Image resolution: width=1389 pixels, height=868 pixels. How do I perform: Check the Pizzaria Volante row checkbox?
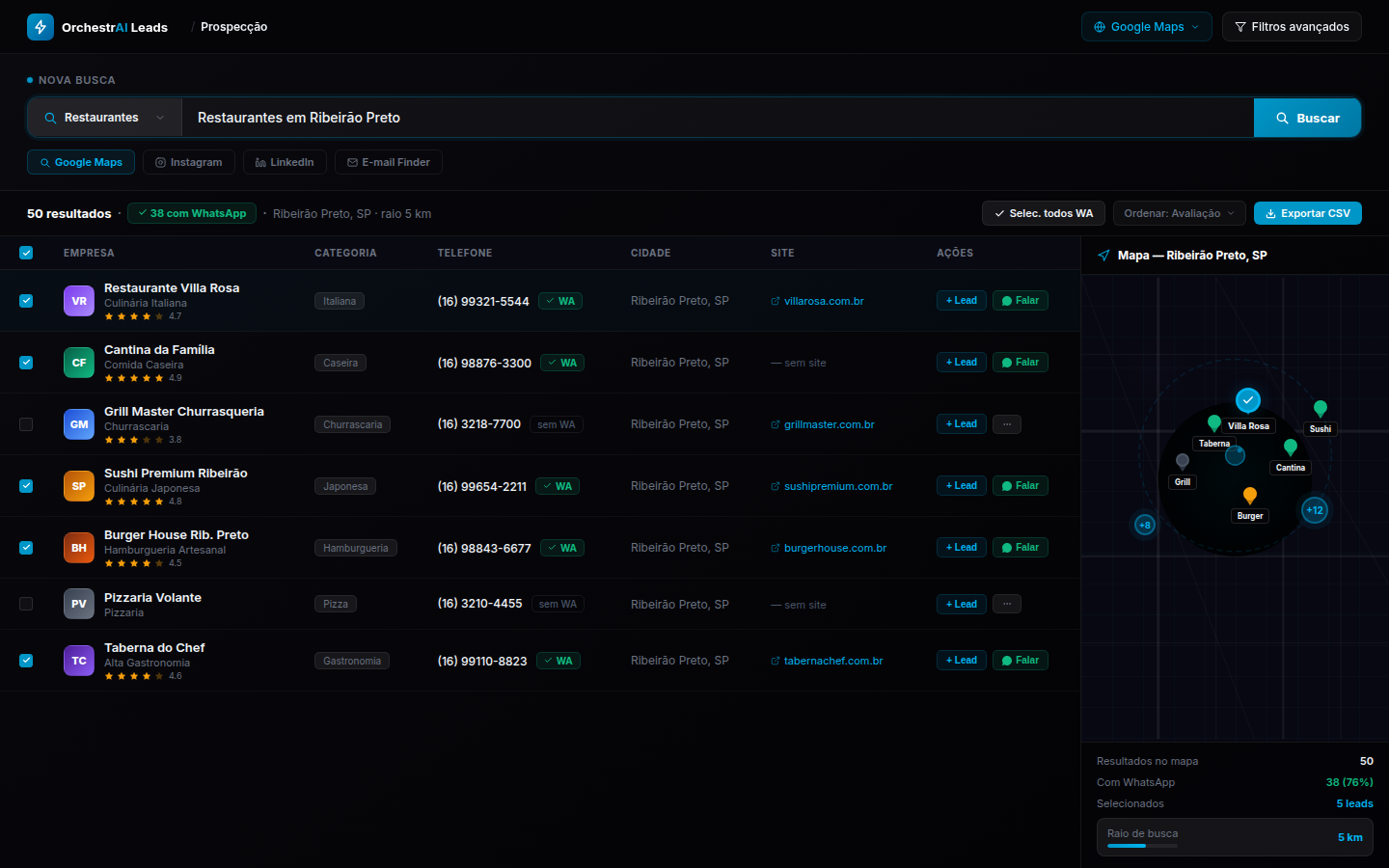pyautogui.click(x=26, y=604)
